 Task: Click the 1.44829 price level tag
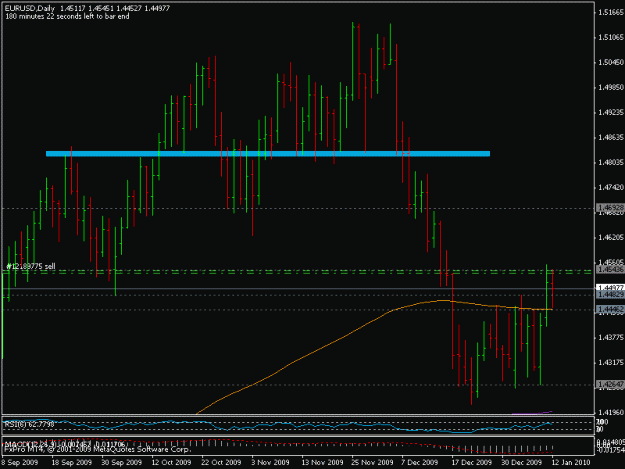610,294
